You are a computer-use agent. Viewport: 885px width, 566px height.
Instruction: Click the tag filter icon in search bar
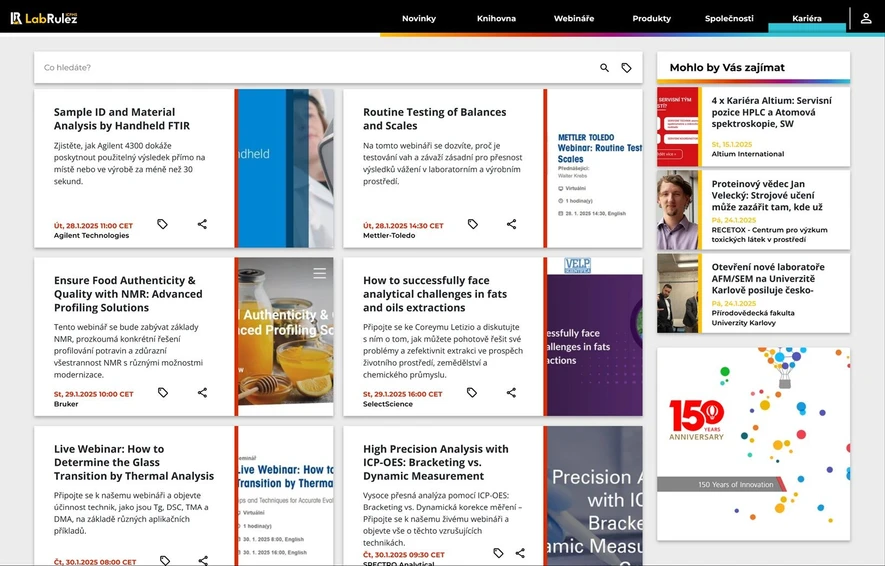[x=626, y=68]
